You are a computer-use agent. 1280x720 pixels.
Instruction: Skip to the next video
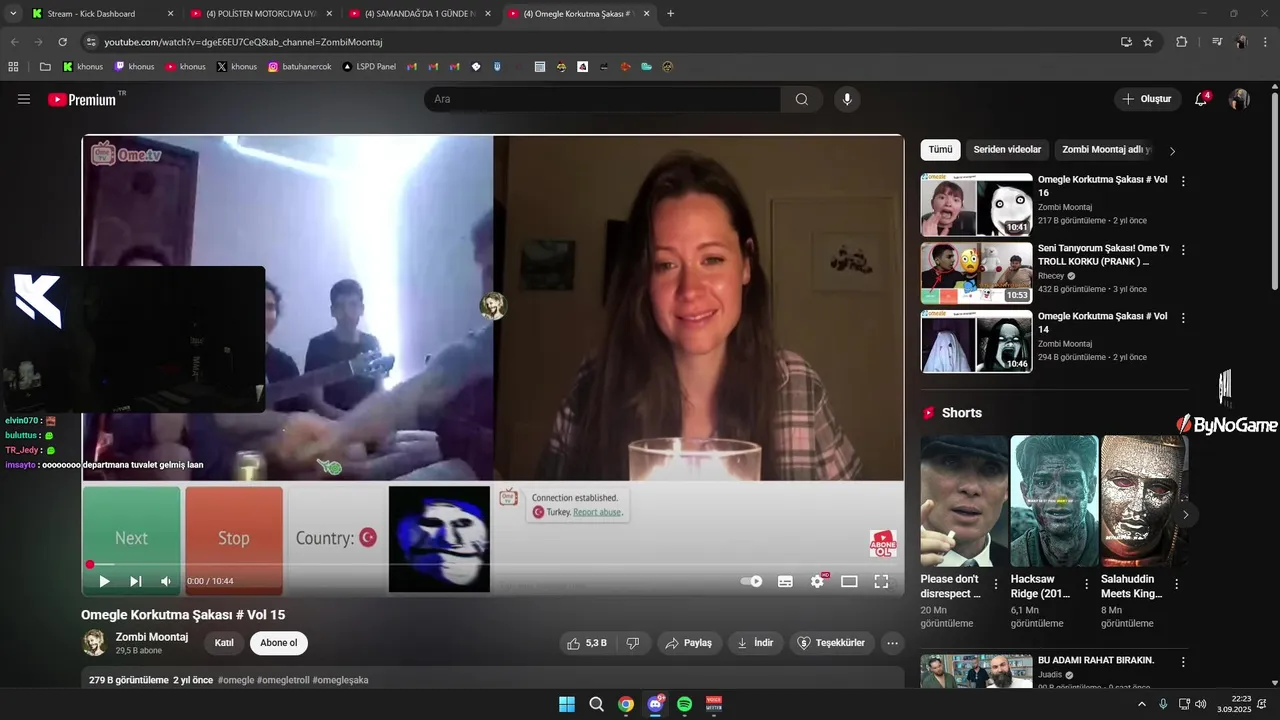click(x=135, y=581)
